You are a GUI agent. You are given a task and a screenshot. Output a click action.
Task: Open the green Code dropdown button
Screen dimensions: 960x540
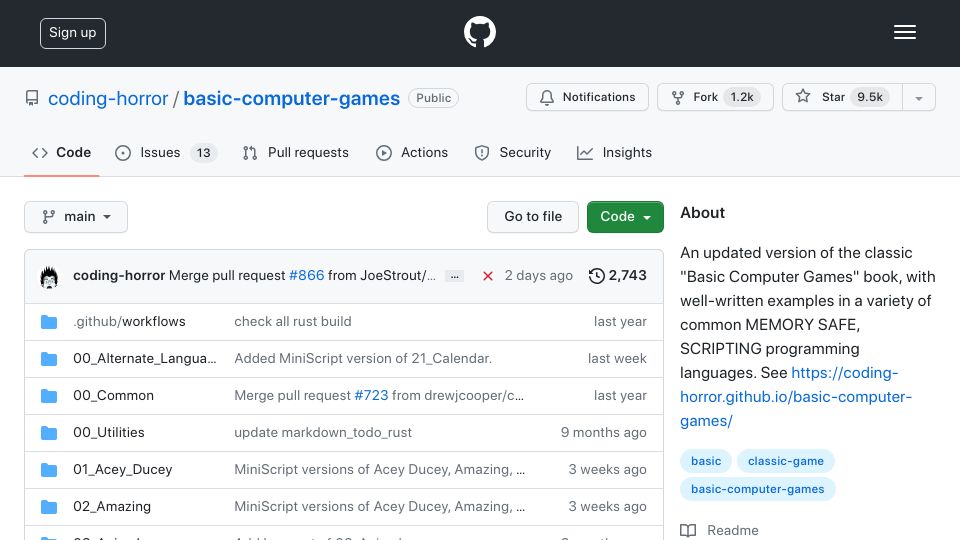pyautogui.click(x=625, y=217)
